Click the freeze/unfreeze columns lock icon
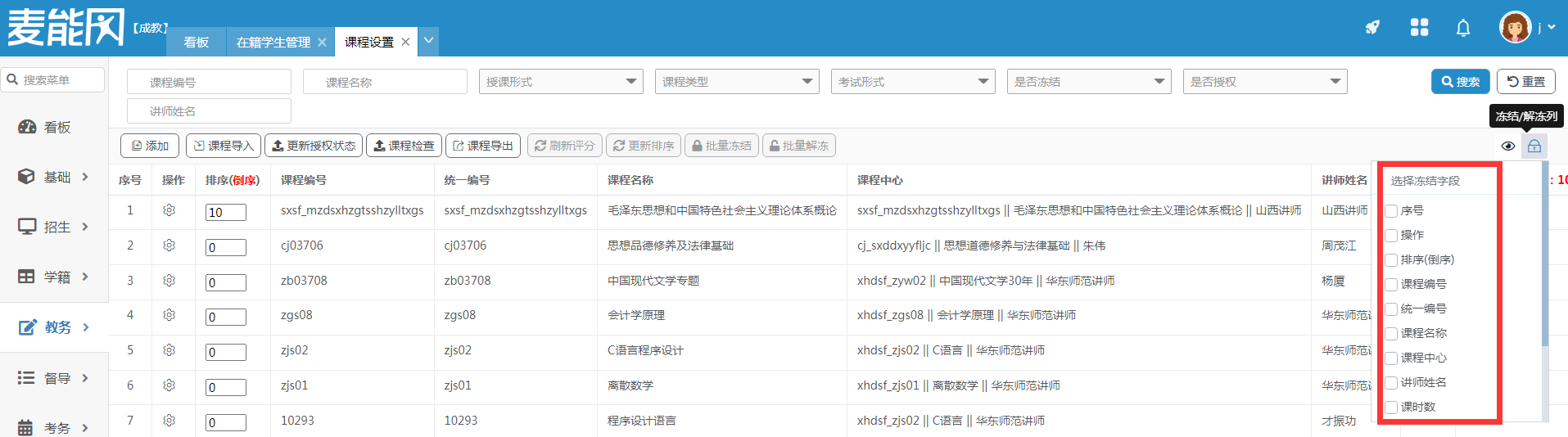The height and width of the screenshot is (437, 1568). 1534,146
